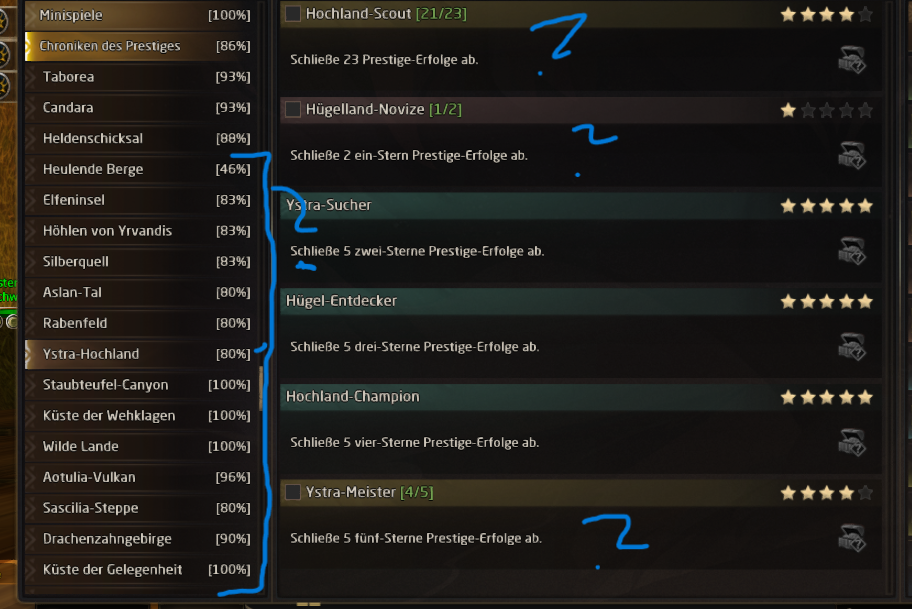Screen dimensions: 912x609
Task: Open the Hügelland-Novize reward chest icon
Action: coord(851,156)
